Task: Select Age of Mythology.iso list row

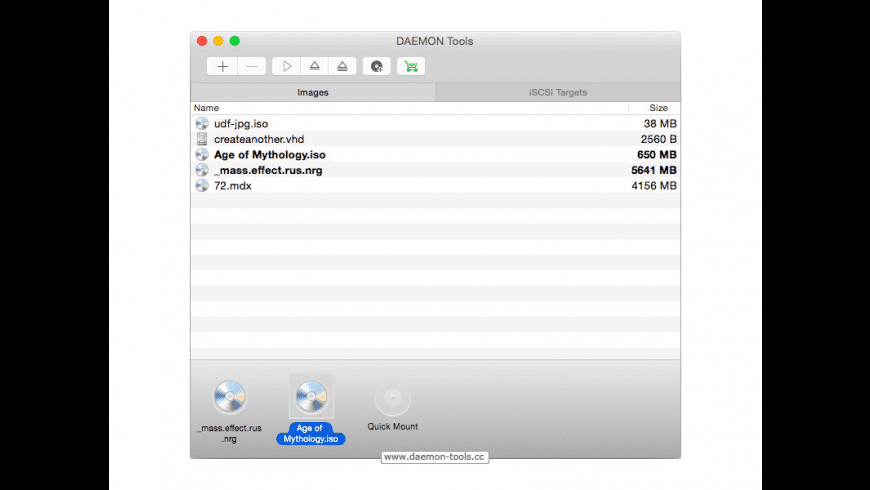Action: [x=436, y=154]
